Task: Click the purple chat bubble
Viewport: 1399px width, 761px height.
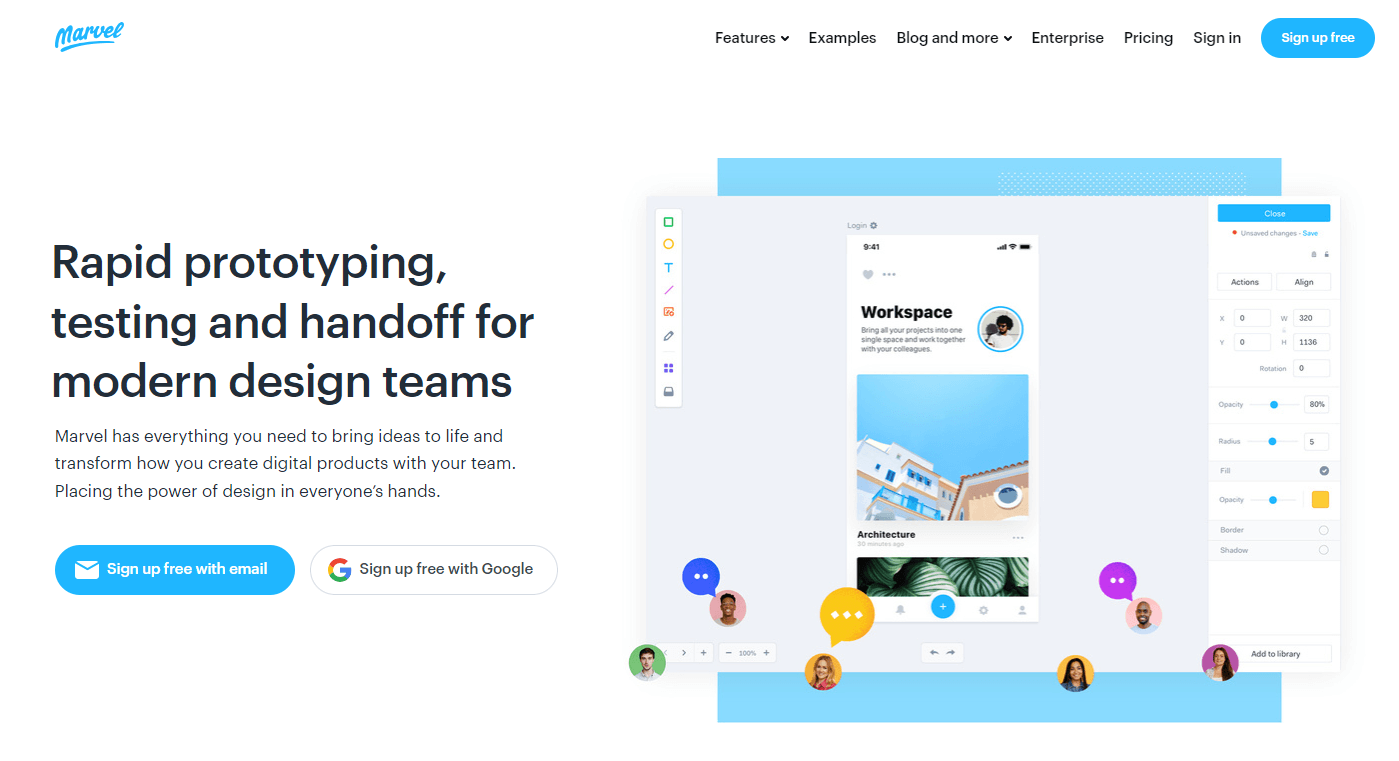Action: [1117, 581]
